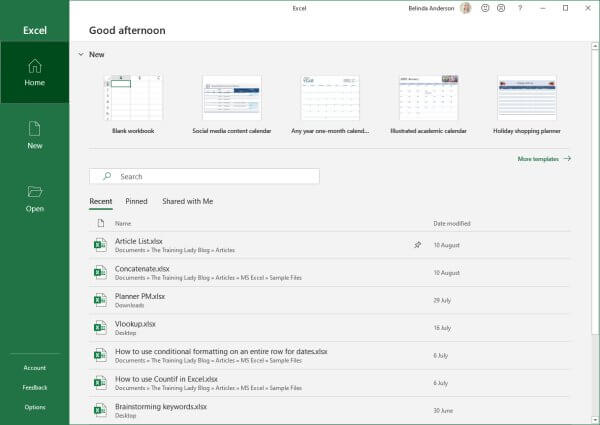The height and width of the screenshot is (425, 600).
Task: Create a Blank workbook from its thumbnail
Action: [133, 98]
